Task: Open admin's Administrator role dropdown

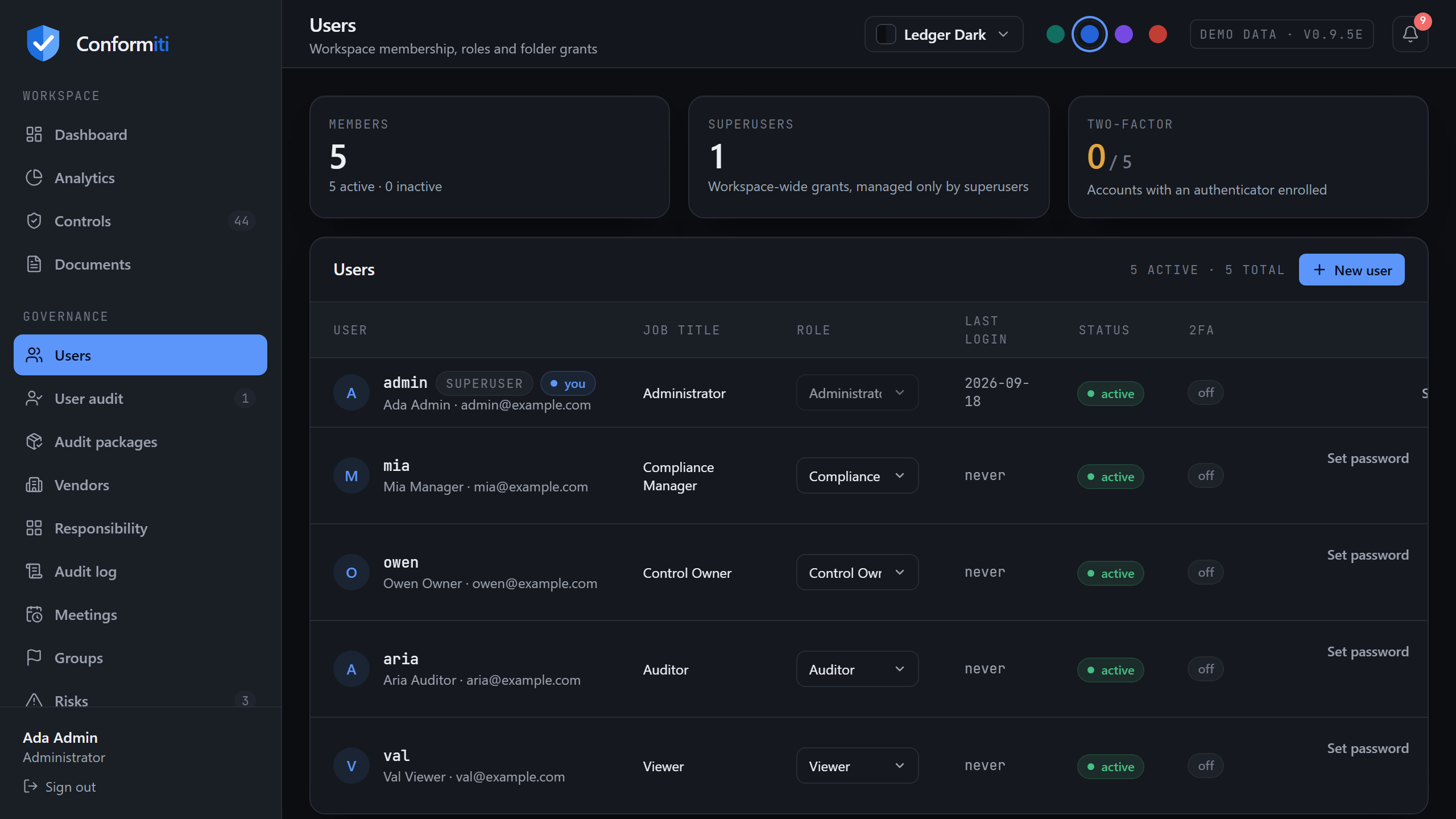Action: pos(857,392)
